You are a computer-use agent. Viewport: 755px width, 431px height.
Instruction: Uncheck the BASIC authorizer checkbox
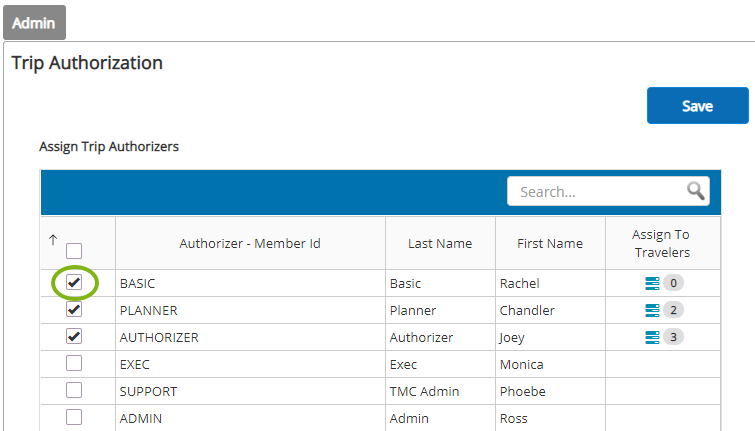point(74,282)
